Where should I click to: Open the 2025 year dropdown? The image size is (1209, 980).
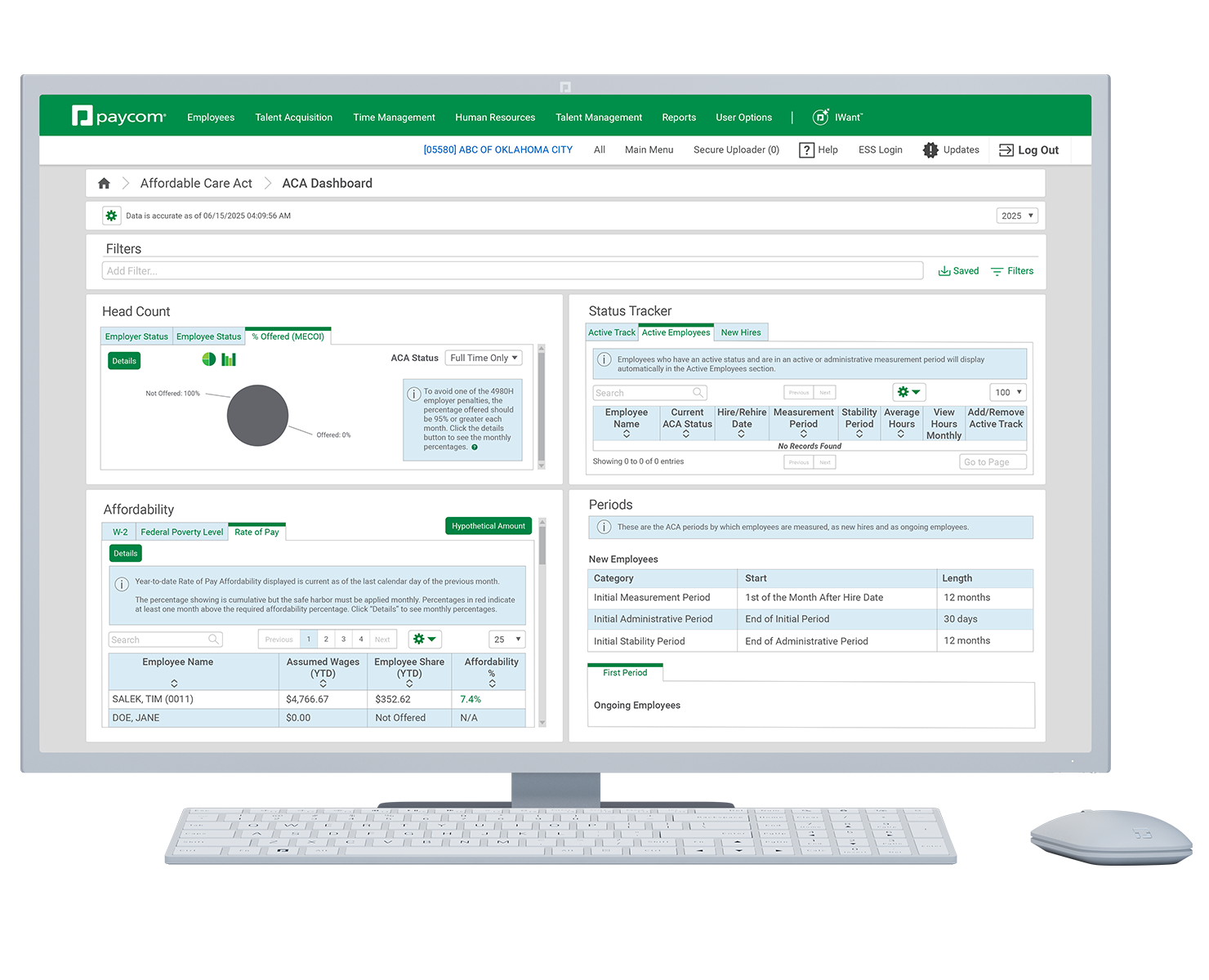tap(1017, 216)
